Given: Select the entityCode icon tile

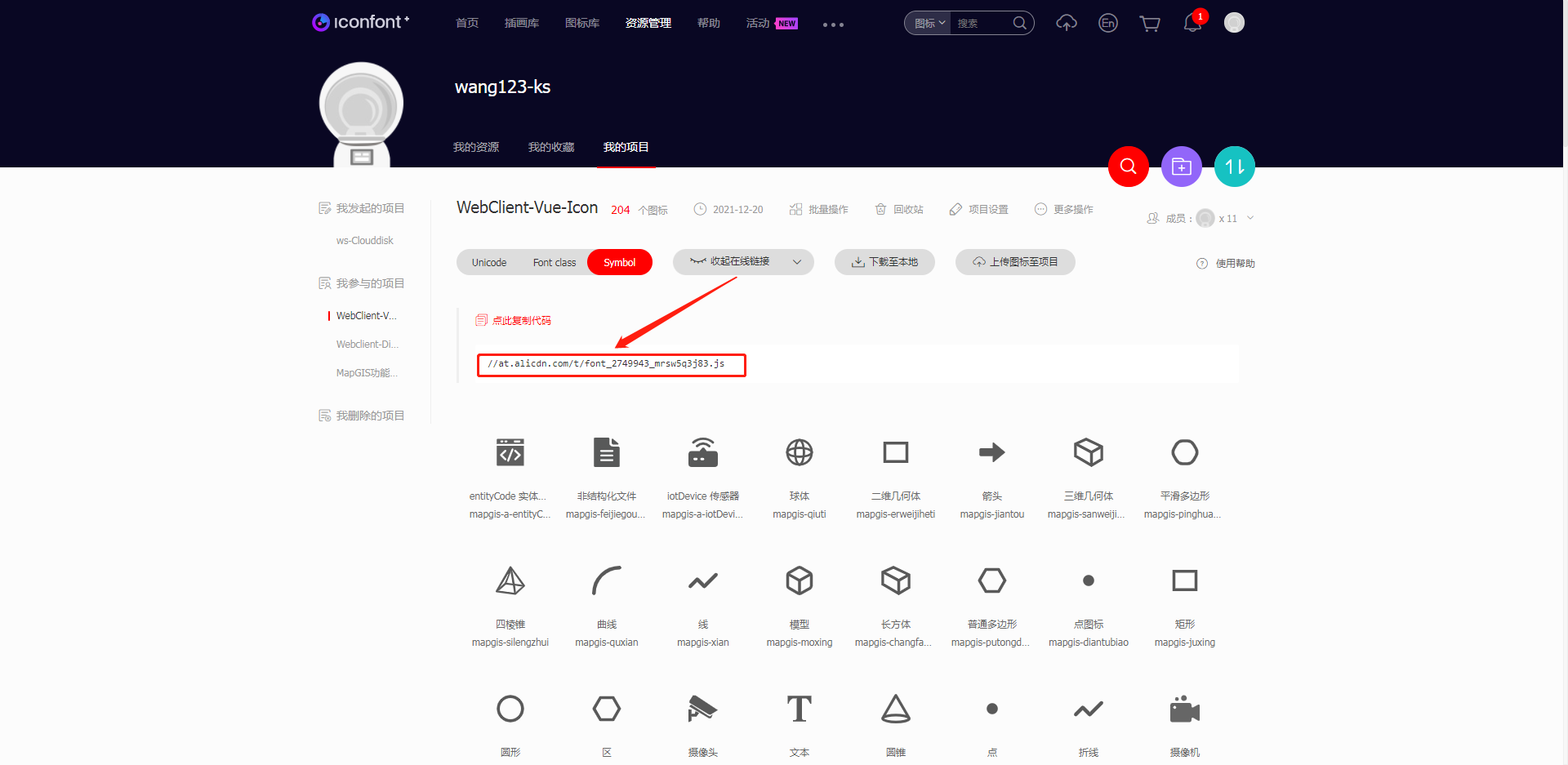Looking at the screenshot, I should tap(510, 453).
